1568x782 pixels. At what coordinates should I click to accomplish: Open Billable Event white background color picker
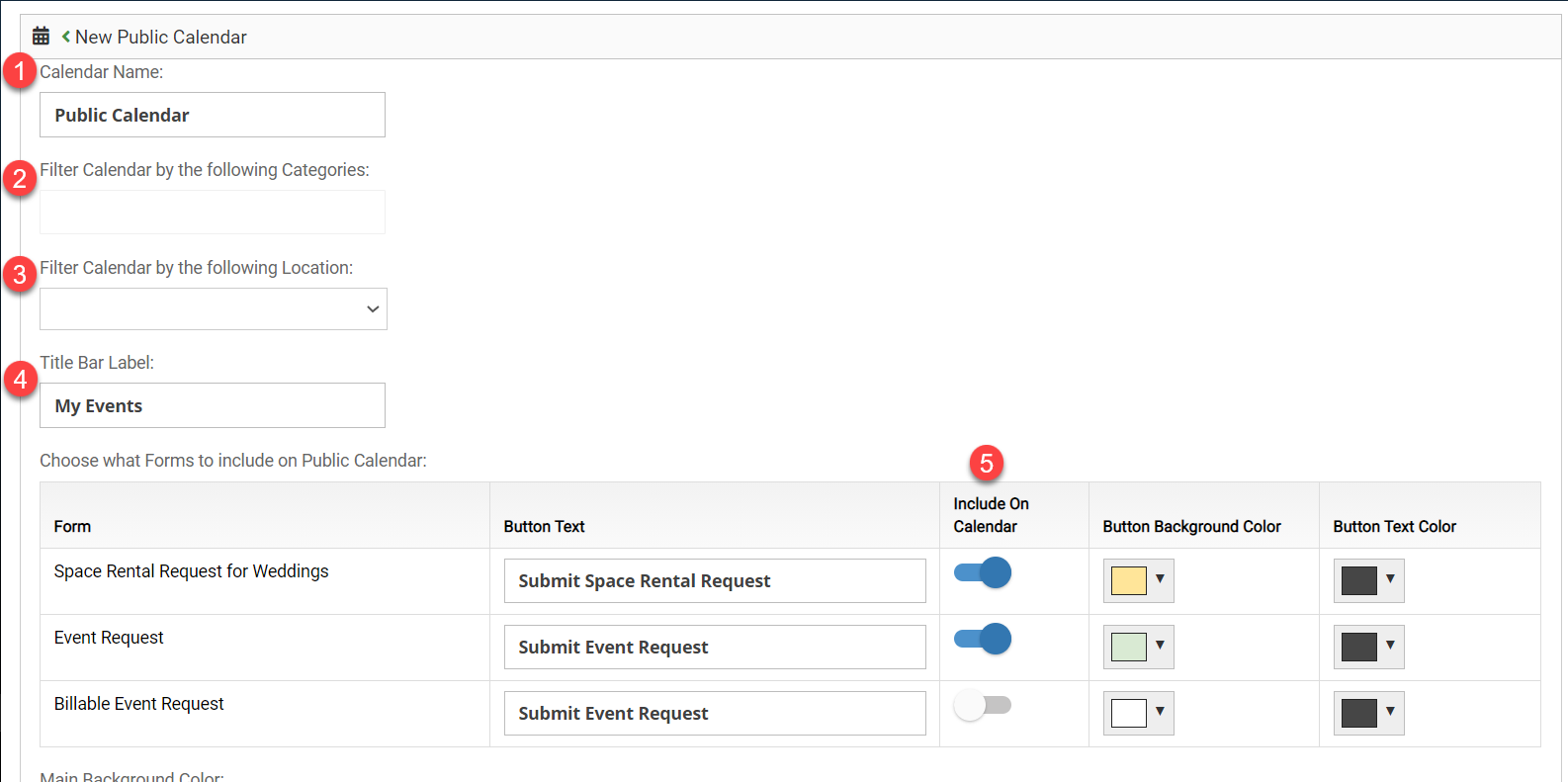click(1138, 713)
